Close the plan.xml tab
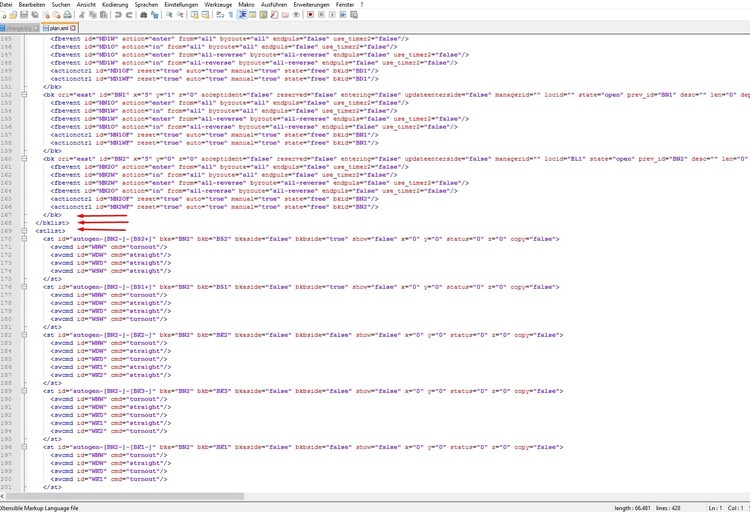 pyautogui.click(x=73, y=28)
